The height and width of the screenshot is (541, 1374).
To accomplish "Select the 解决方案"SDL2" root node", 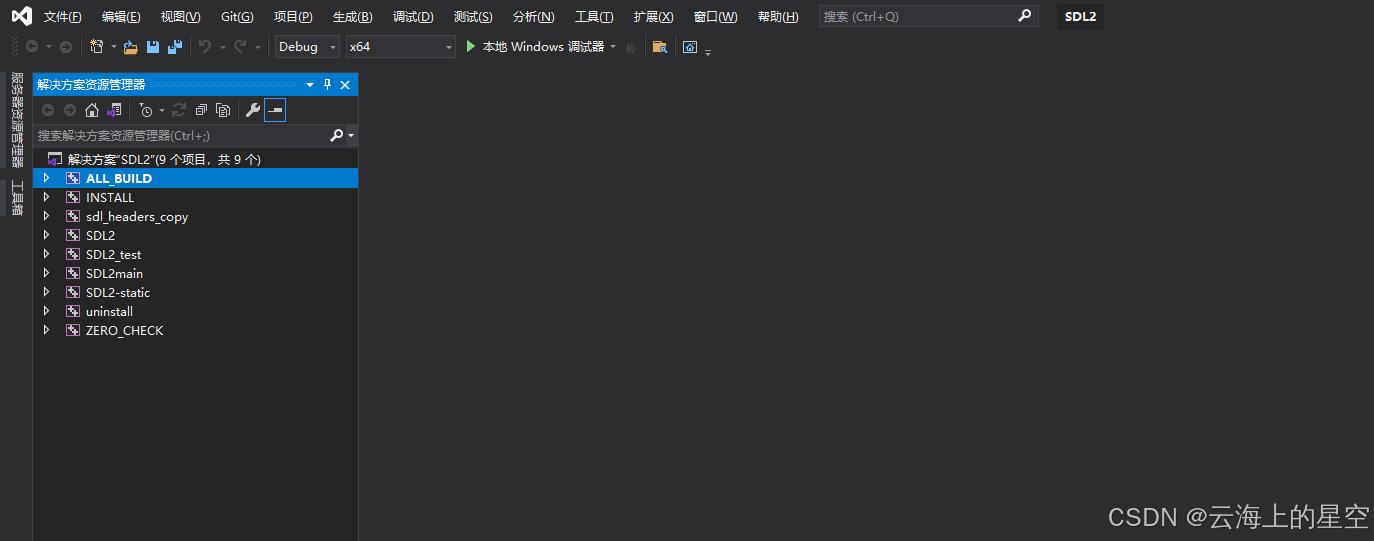I will pyautogui.click(x=164, y=159).
